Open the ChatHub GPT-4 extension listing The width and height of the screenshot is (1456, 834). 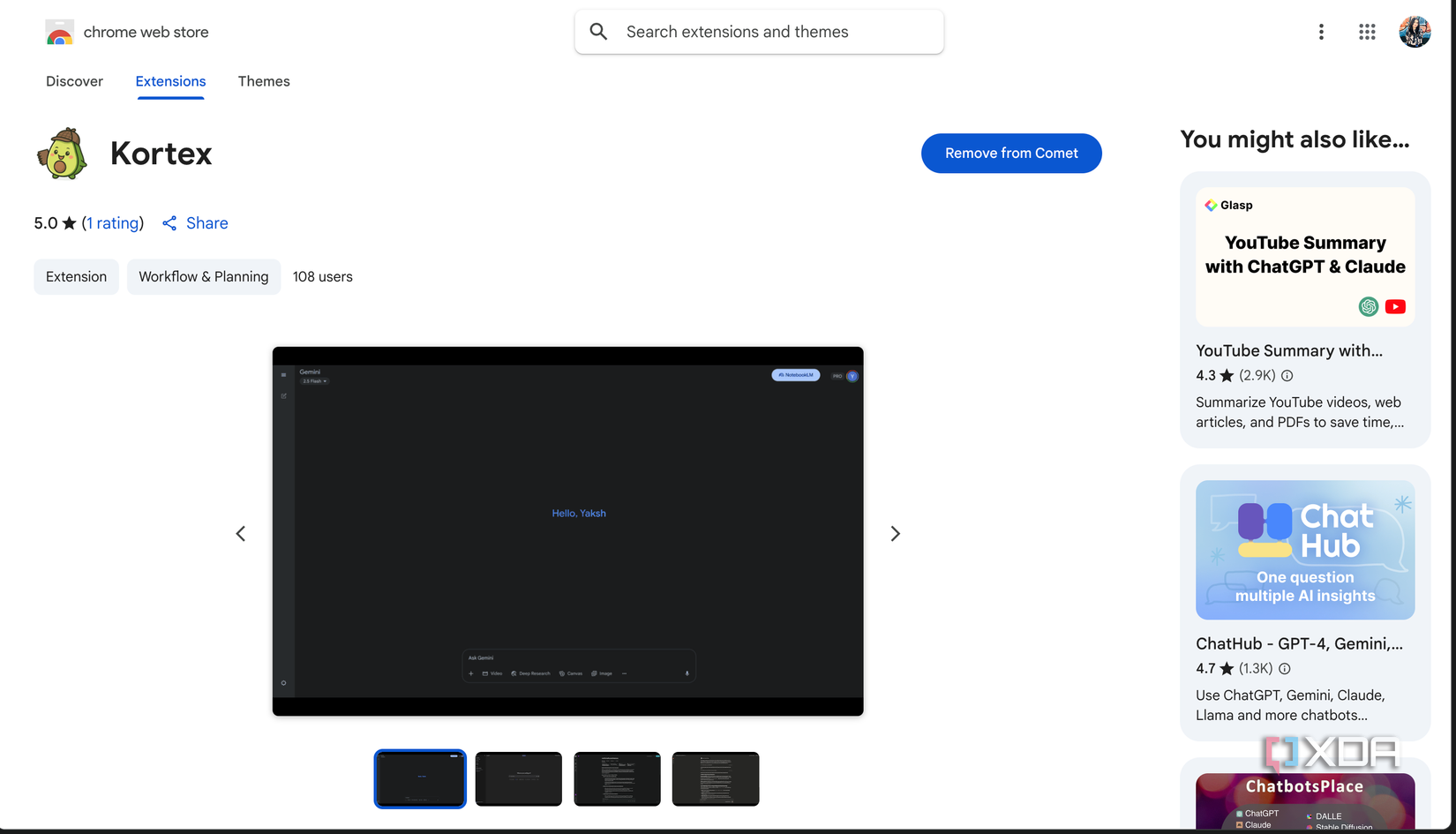coord(1305,550)
